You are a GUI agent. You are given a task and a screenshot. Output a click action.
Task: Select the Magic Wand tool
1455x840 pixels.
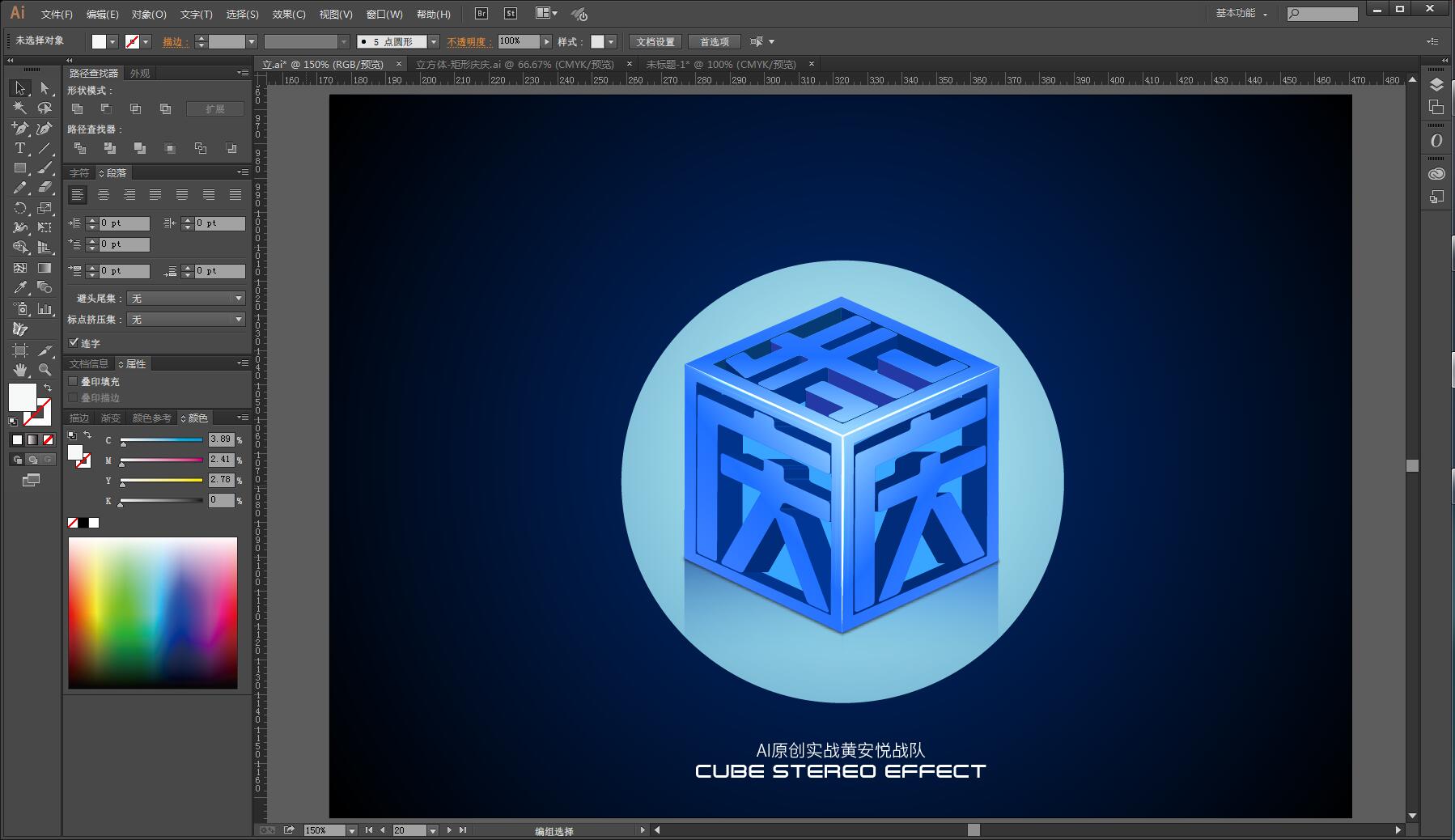pyautogui.click(x=19, y=108)
